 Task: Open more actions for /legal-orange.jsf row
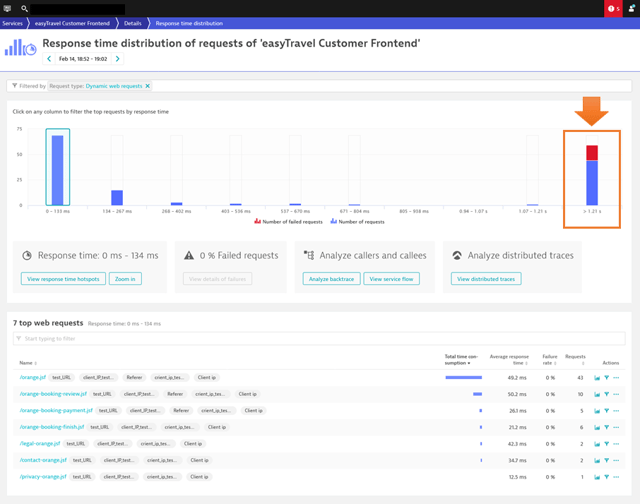click(x=616, y=444)
